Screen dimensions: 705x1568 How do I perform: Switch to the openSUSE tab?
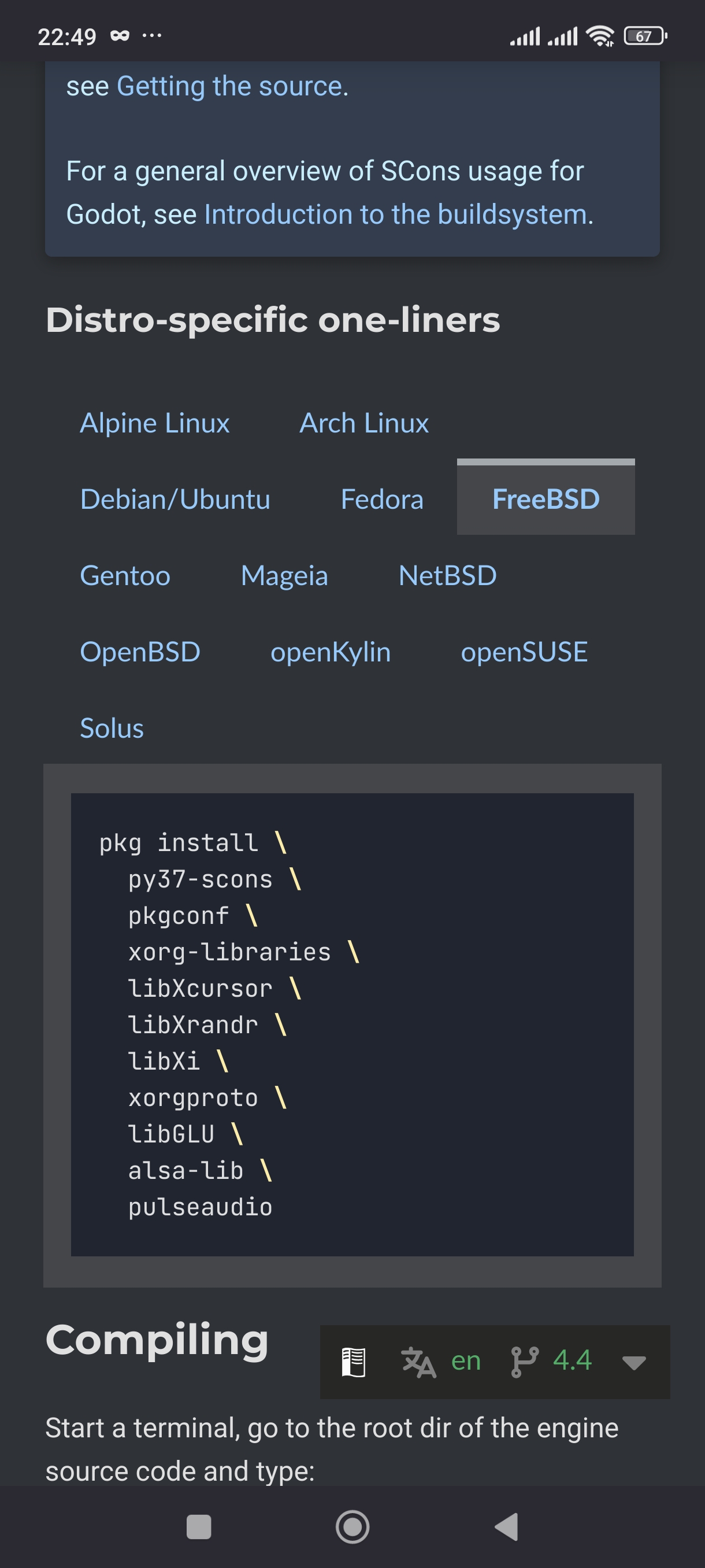(x=524, y=652)
